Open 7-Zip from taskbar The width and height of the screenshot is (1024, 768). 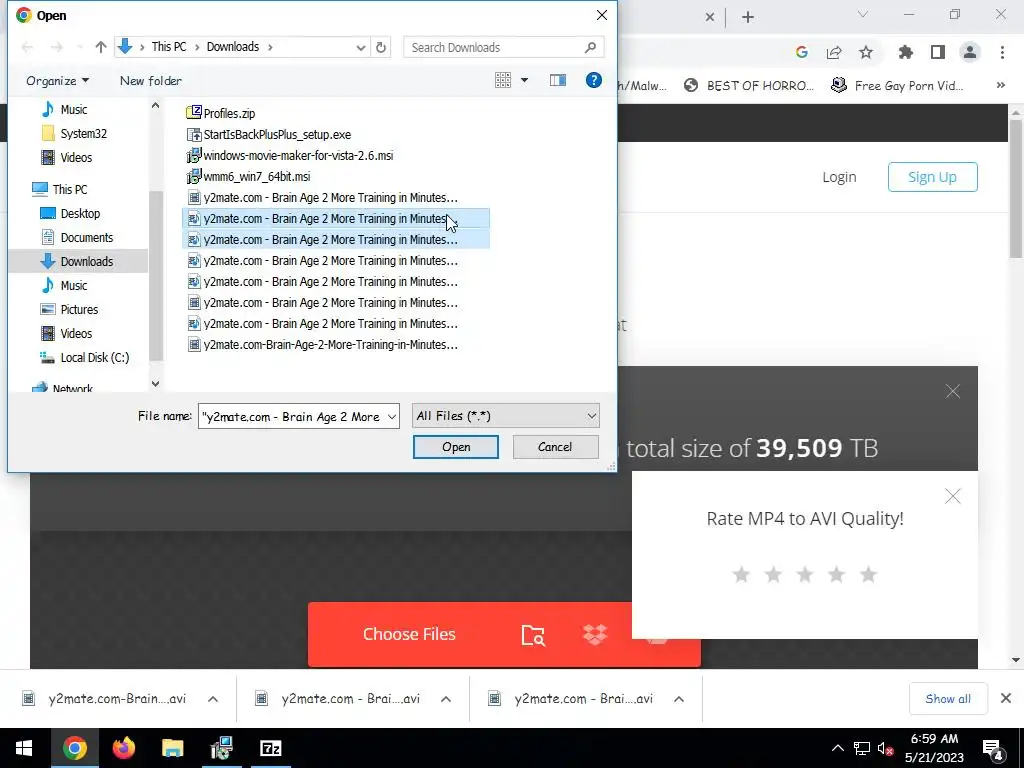coord(270,748)
